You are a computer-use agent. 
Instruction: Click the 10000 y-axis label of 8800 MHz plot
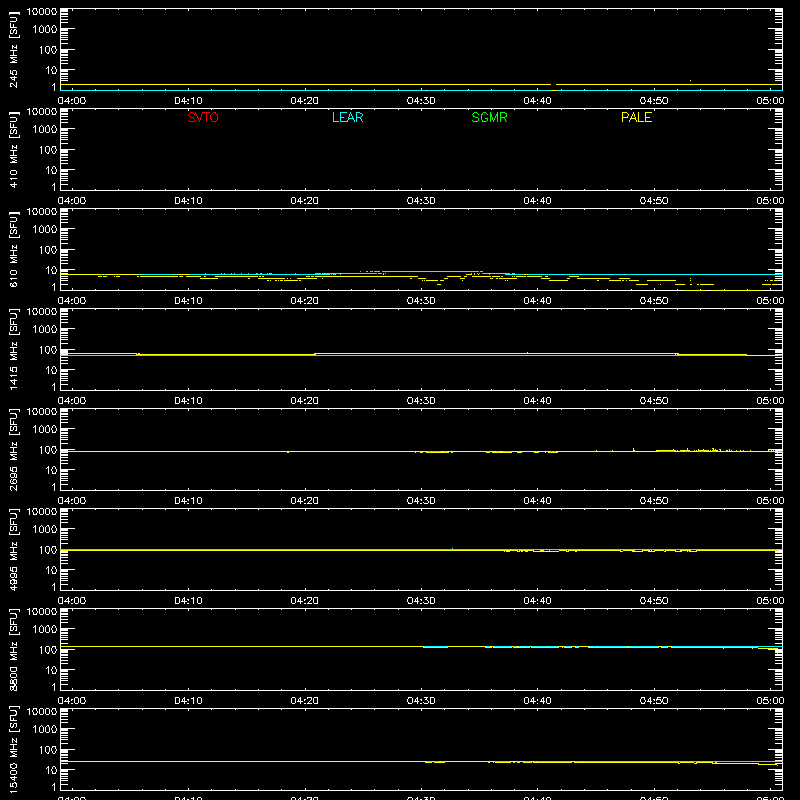click(x=42, y=612)
